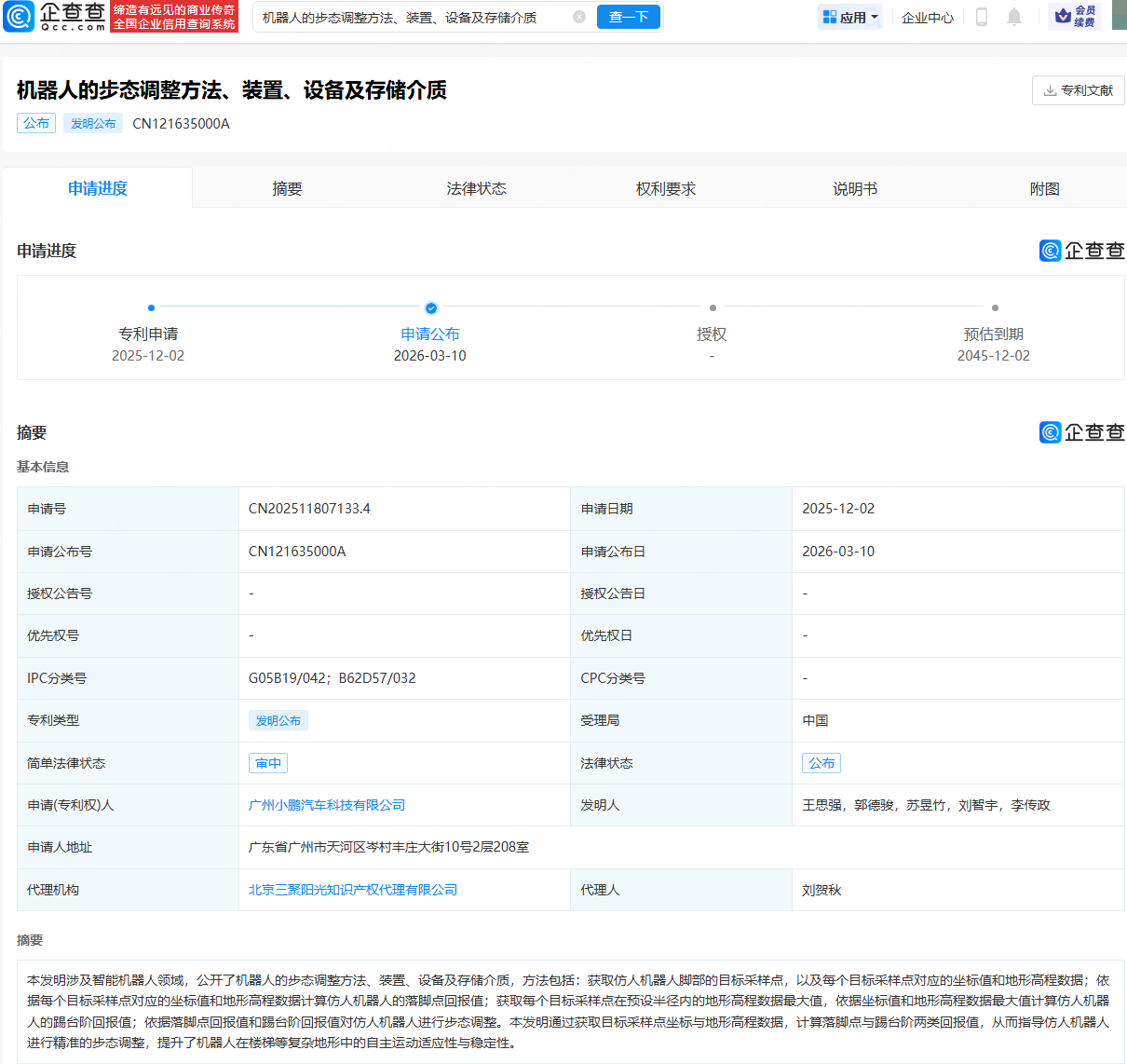Open the notification bell icon
Screen dimensions: 1127x1064
[x=1014, y=16]
